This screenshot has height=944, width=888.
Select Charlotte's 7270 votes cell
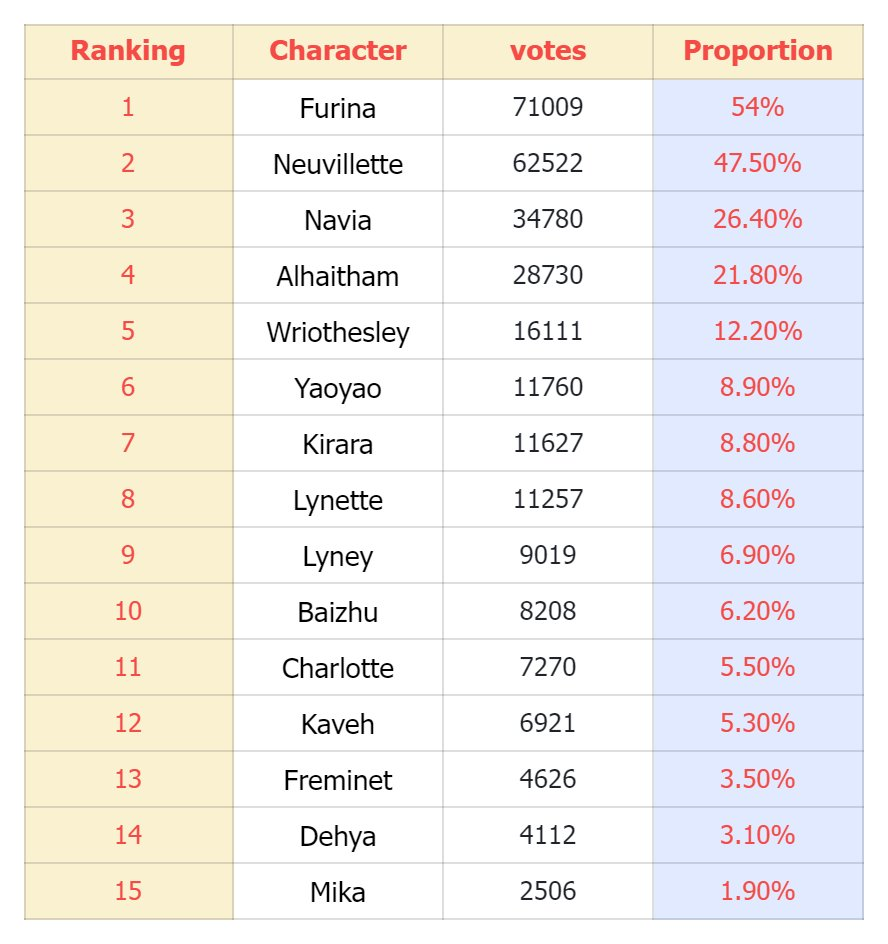coord(548,667)
